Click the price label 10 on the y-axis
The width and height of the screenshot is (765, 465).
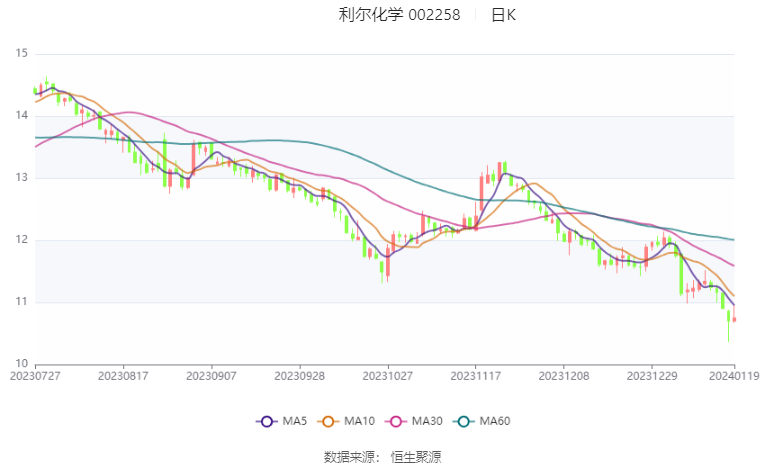(x=21, y=364)
